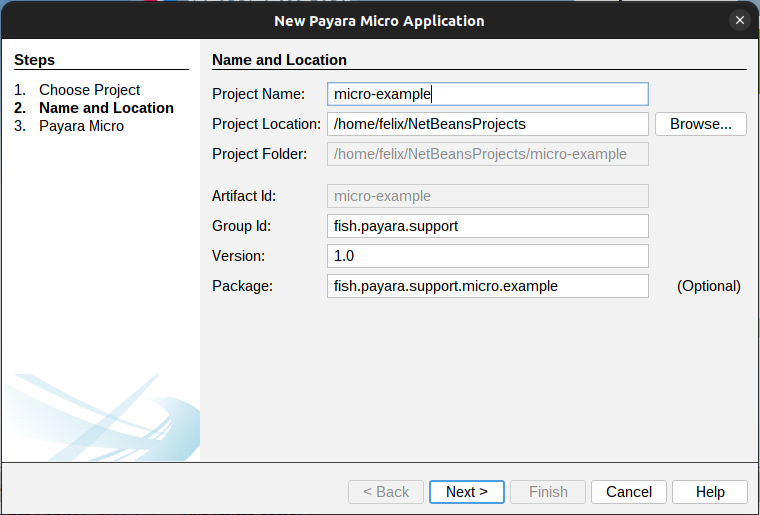Click the disabled < Back button
Screen dimensions: 760x515
(385, 492)
